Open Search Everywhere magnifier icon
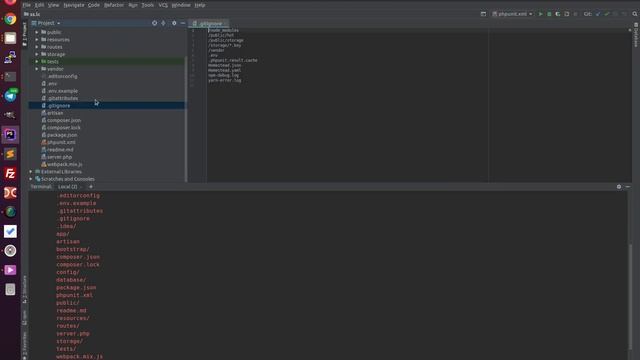Image resolution: width=640 pixels, height=360 pixels. tap(635, 14)
